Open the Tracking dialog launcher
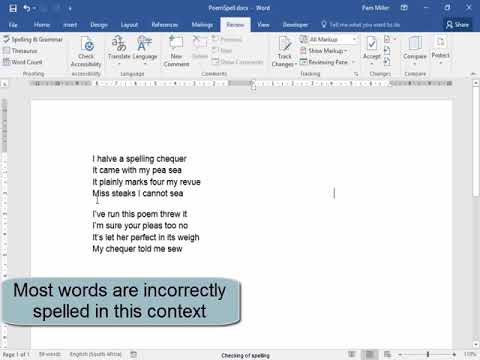The height and width of the screenshot is (360, 480). pyautogui.click(x=356, y=74)
